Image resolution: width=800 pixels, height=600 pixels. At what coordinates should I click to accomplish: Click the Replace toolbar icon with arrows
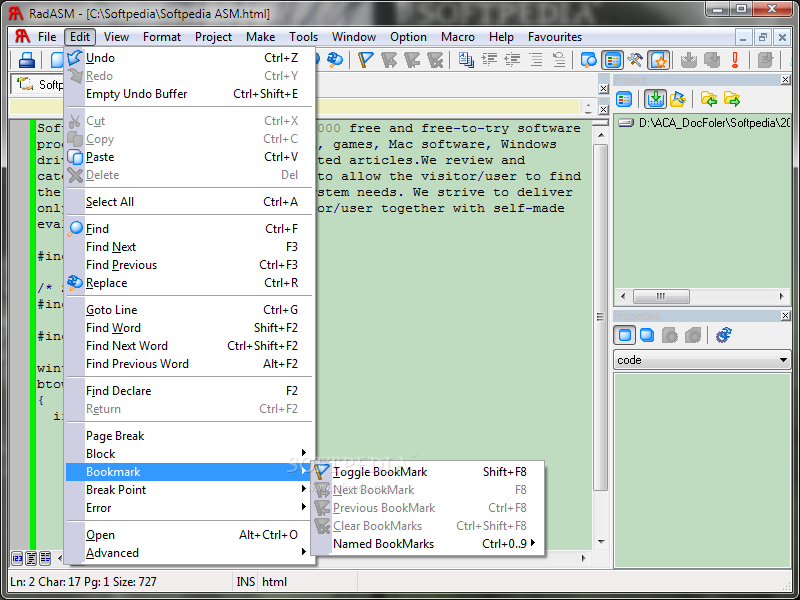pyautogui.click(x=335, y=60)
